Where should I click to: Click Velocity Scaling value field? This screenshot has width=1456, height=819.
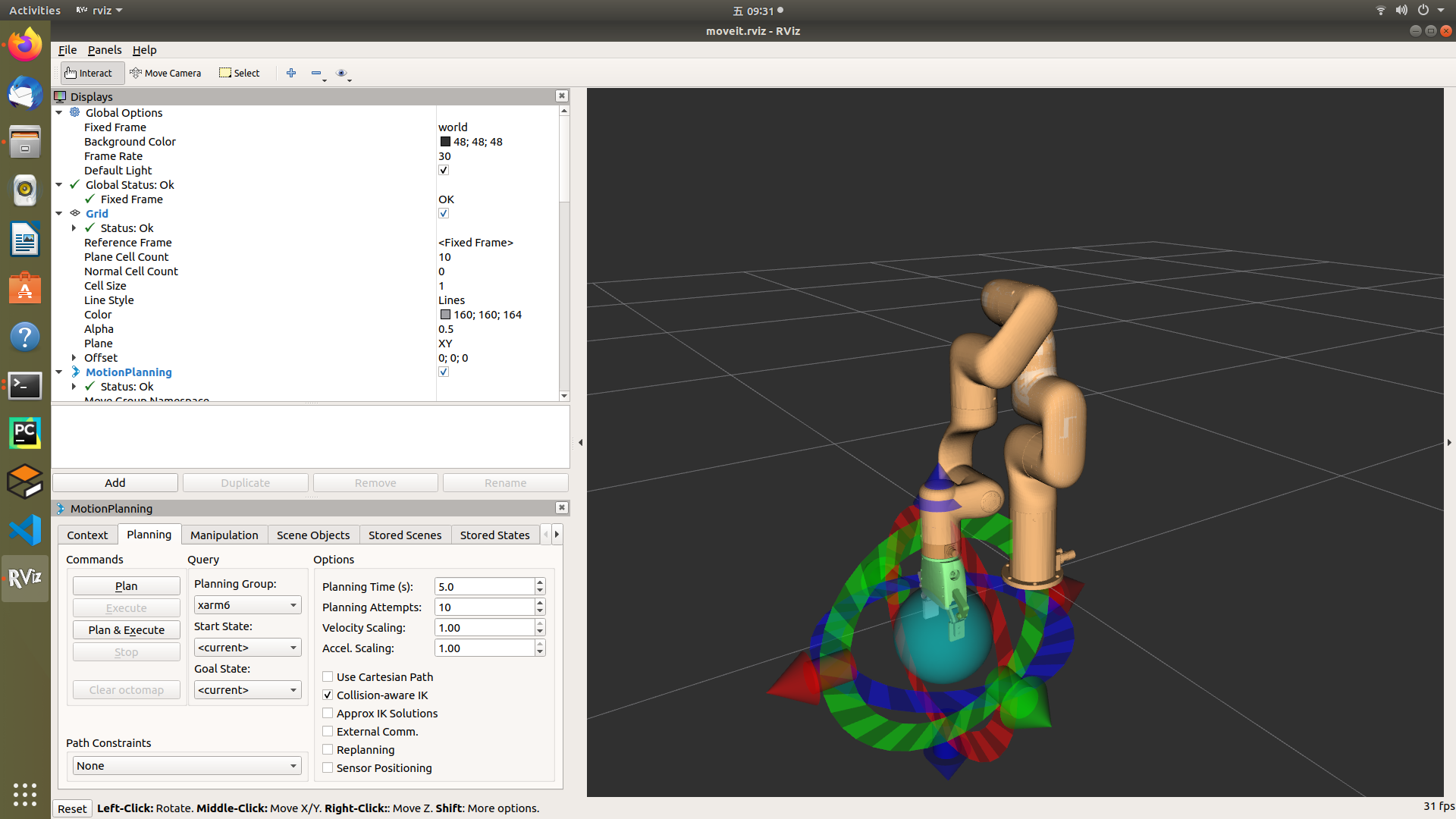click(485, 628)
